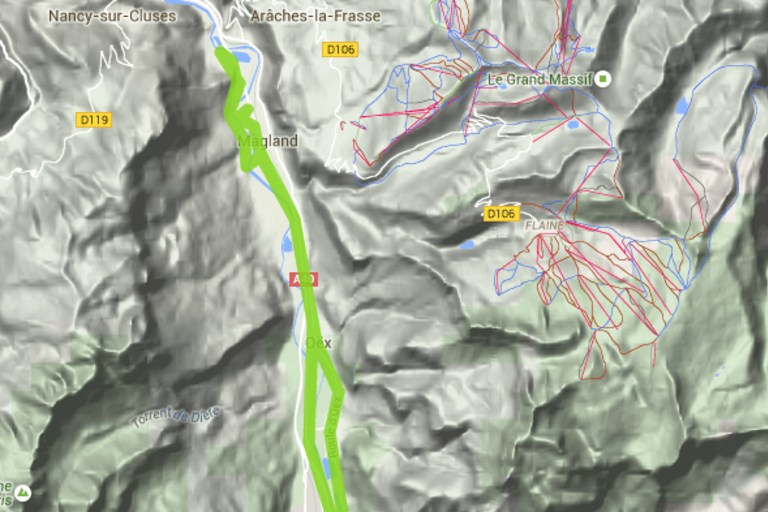Click the Torrent de Diète river label

[x=176, y=416]
